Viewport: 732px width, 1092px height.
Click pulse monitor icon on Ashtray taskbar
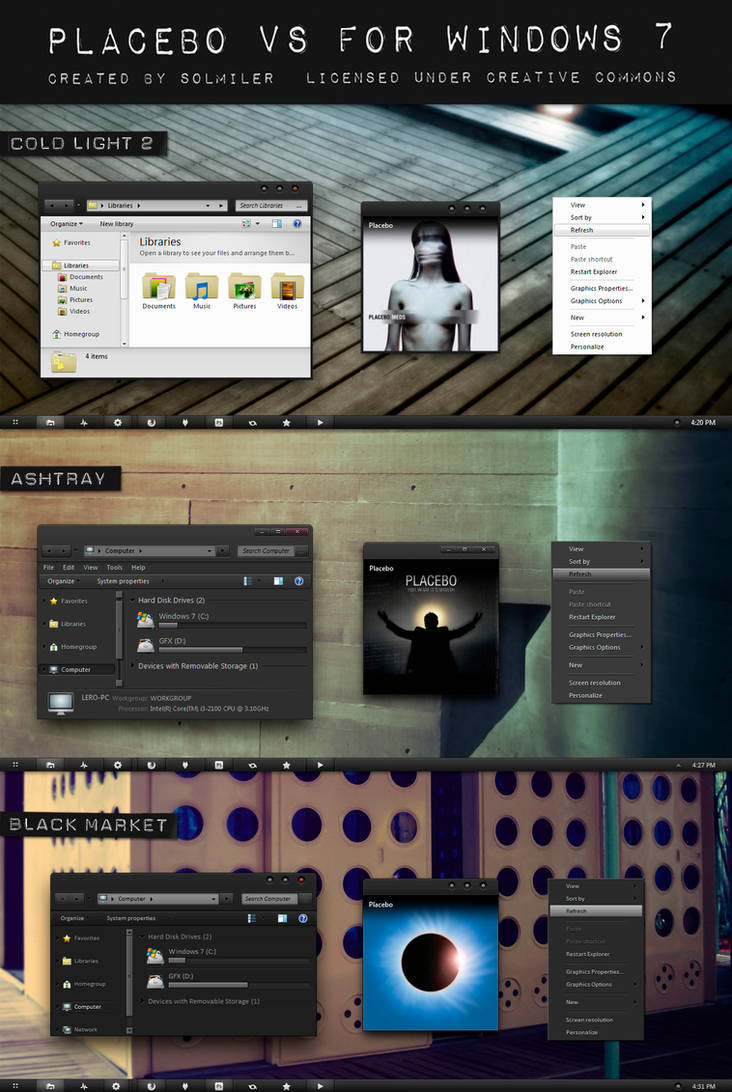coord(84,765)
